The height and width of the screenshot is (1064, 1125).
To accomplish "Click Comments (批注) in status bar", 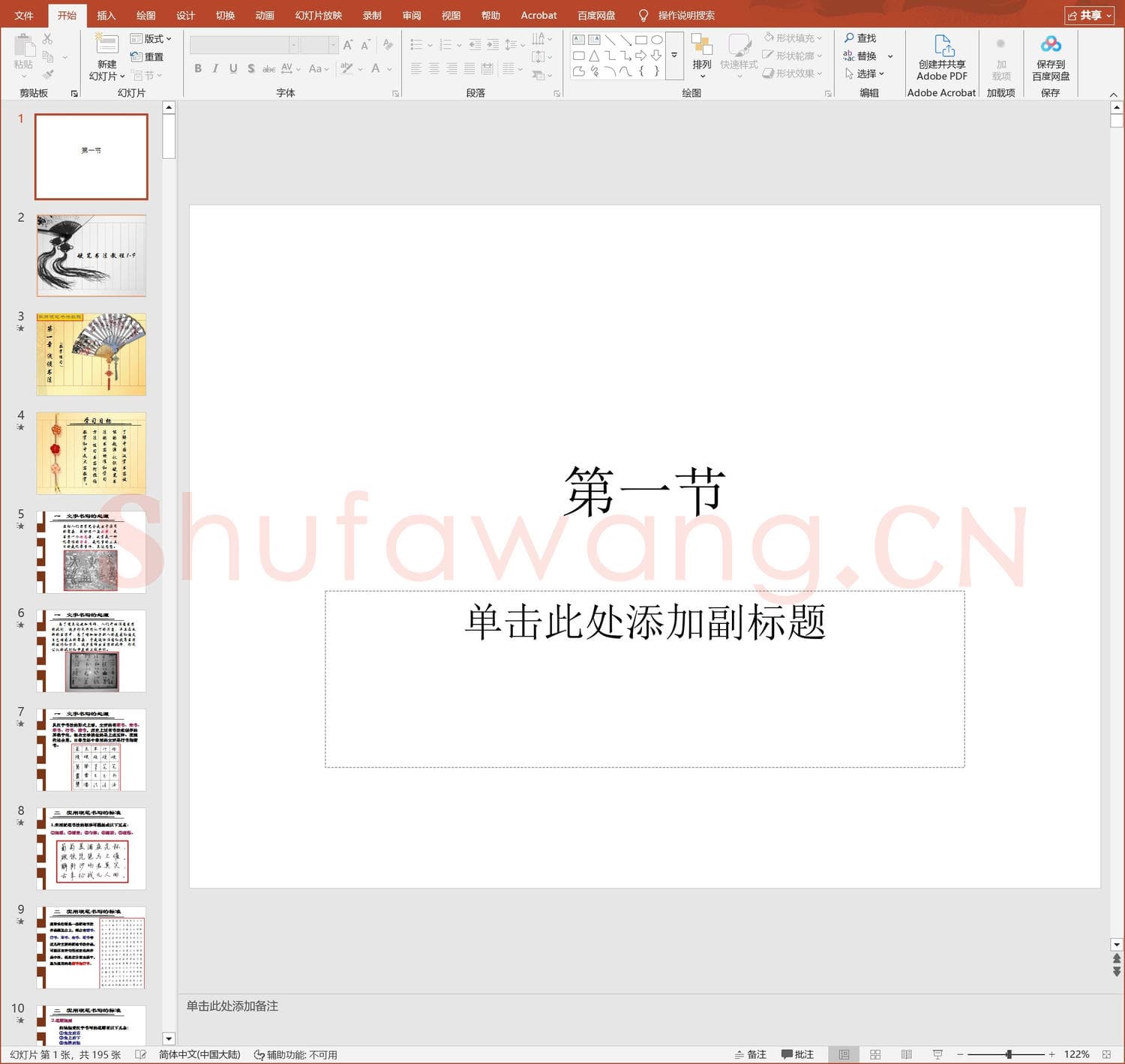I will click(x=797, y=1054).
